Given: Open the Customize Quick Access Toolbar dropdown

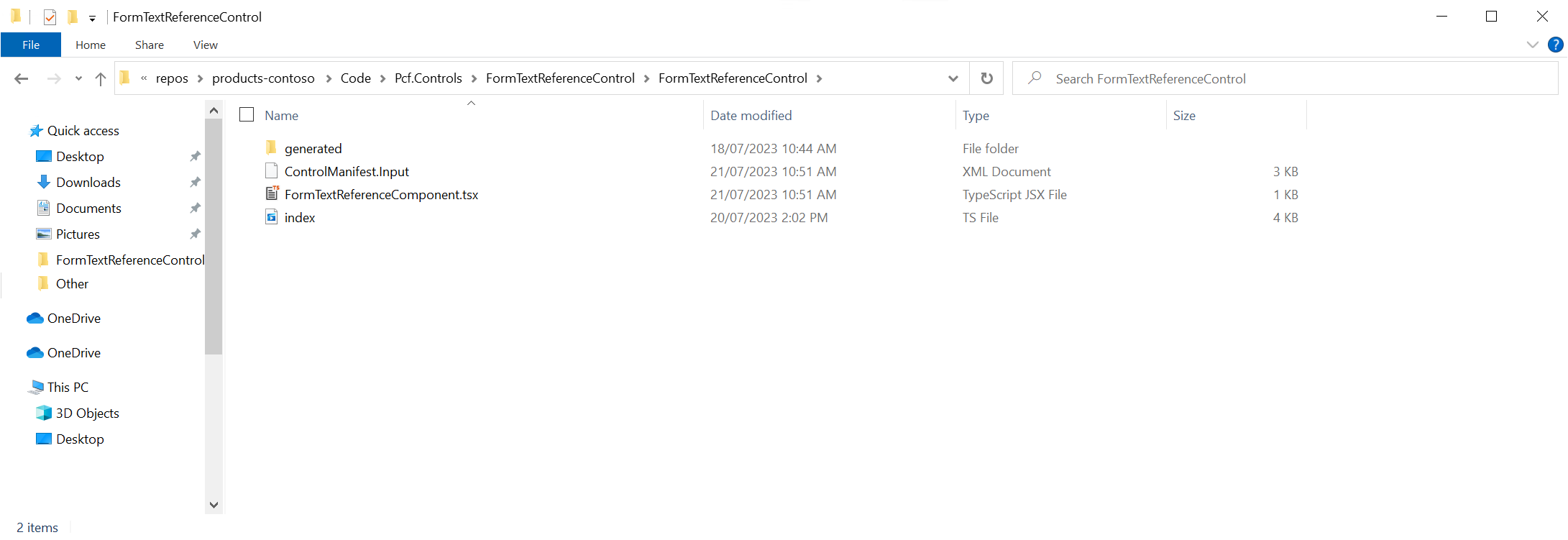Looking at the screenshot, I should [x=92, y=18].
